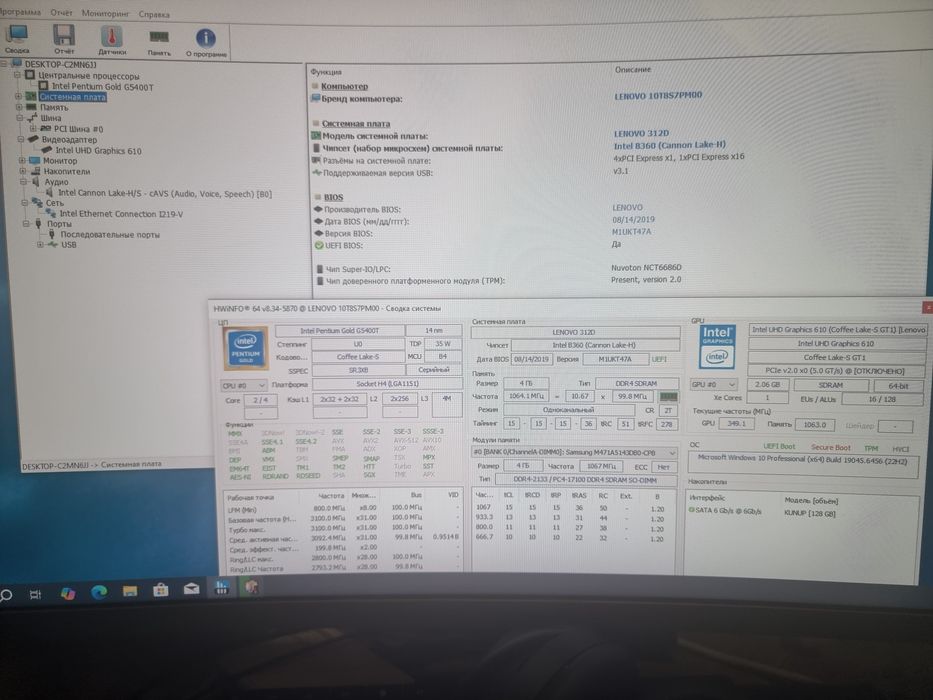
Task: Select the Intel Cannon Lake-H/S cAVS audio item
Action: (x=165, y=193)
